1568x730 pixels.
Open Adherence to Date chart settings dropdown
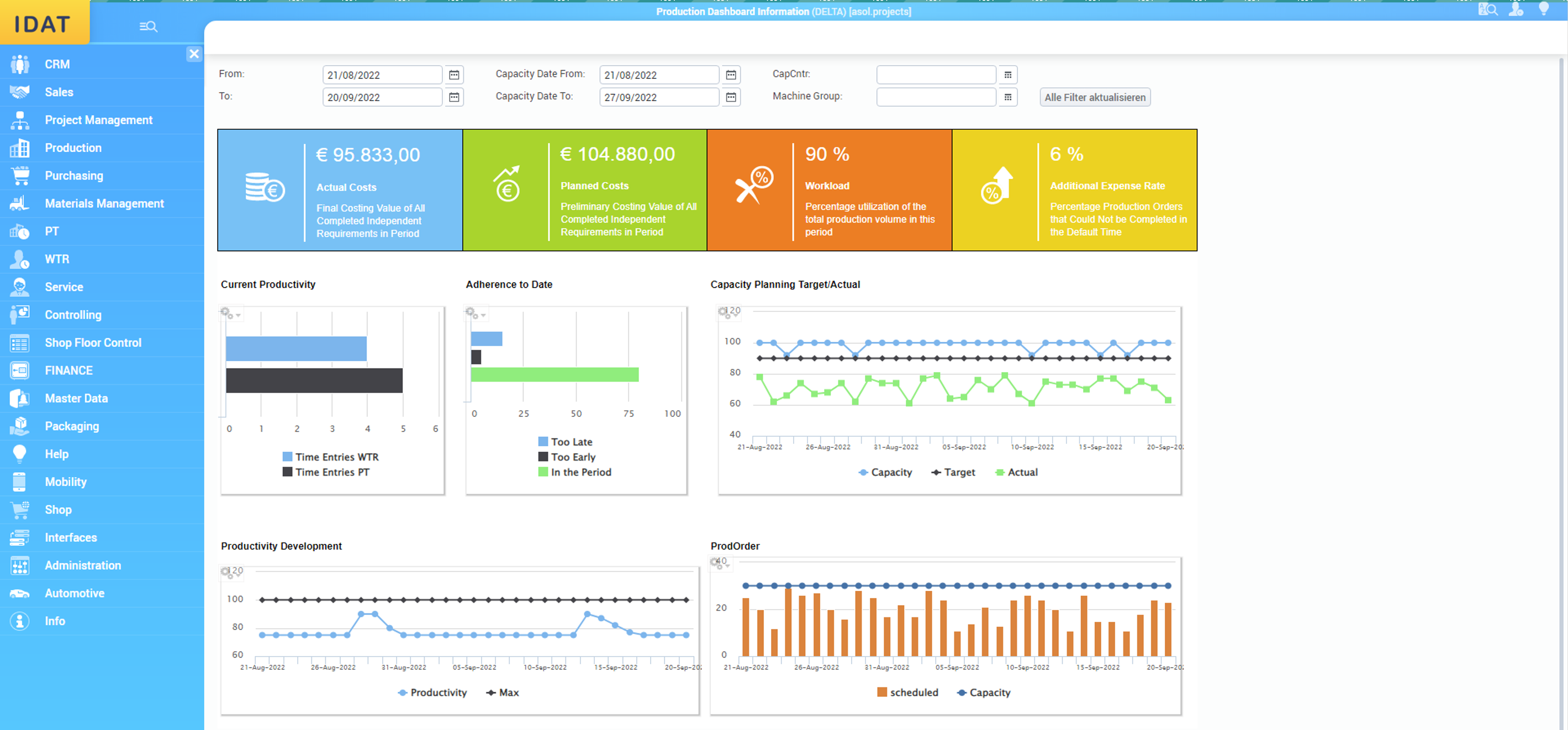point(476,313)
